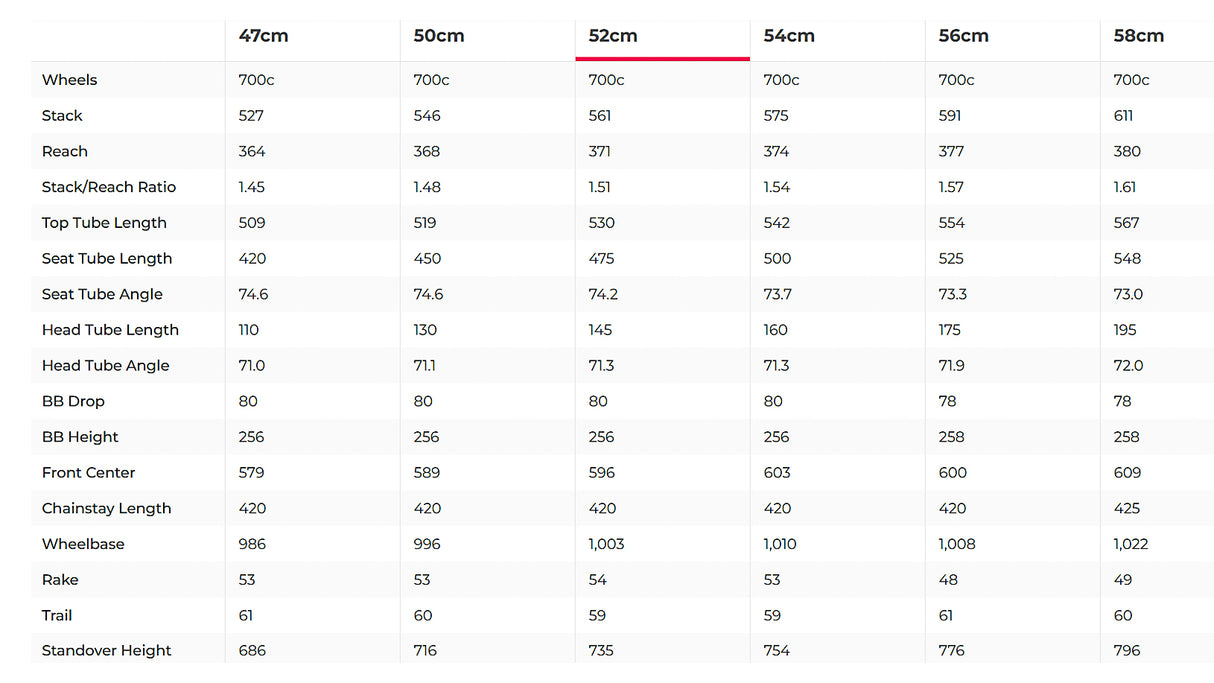The width and height of the screenshot is (1214, 683).
Task: Select the Stack row label
Action: point(62,116)
